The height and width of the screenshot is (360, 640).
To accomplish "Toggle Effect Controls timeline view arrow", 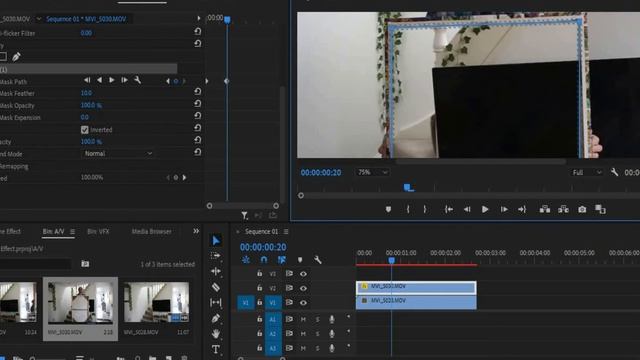I will coord(199,18).
